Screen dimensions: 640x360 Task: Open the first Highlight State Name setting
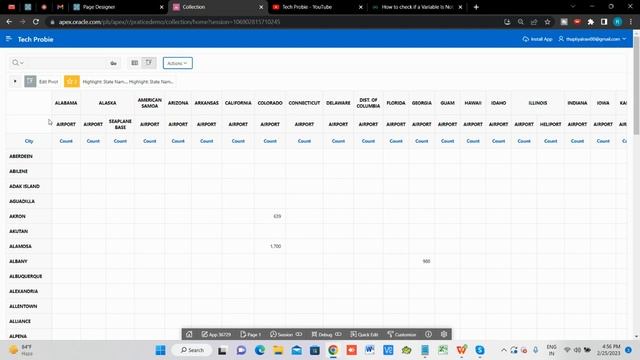pyautogui.click(x=104, y=82)
